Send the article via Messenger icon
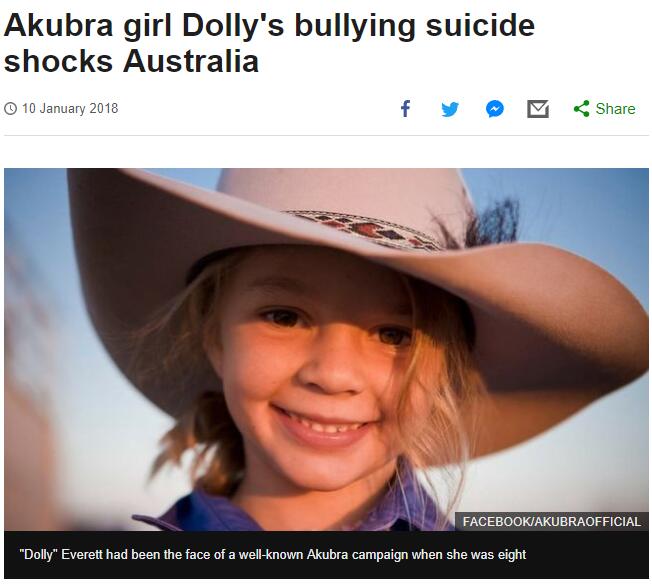This screenshot has height=584, width=652. pyautogui.click(x=495, y=109)
